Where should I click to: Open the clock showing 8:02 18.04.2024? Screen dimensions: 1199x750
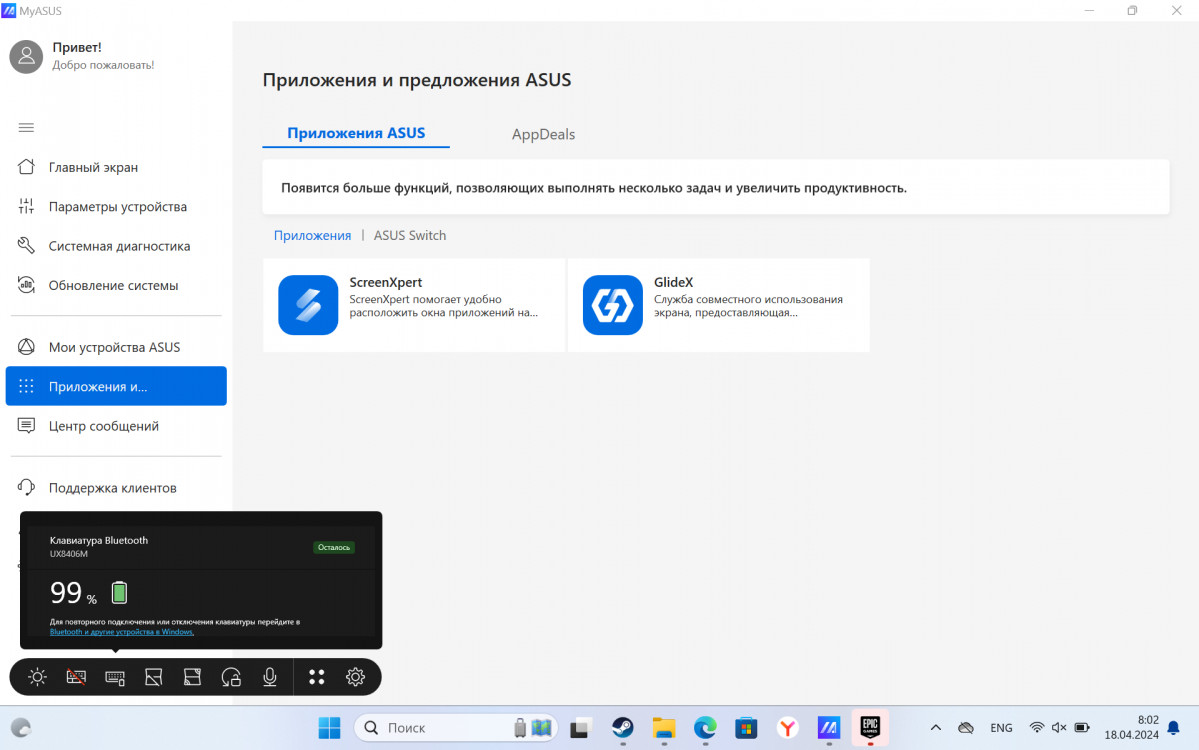coord(1131,728)
